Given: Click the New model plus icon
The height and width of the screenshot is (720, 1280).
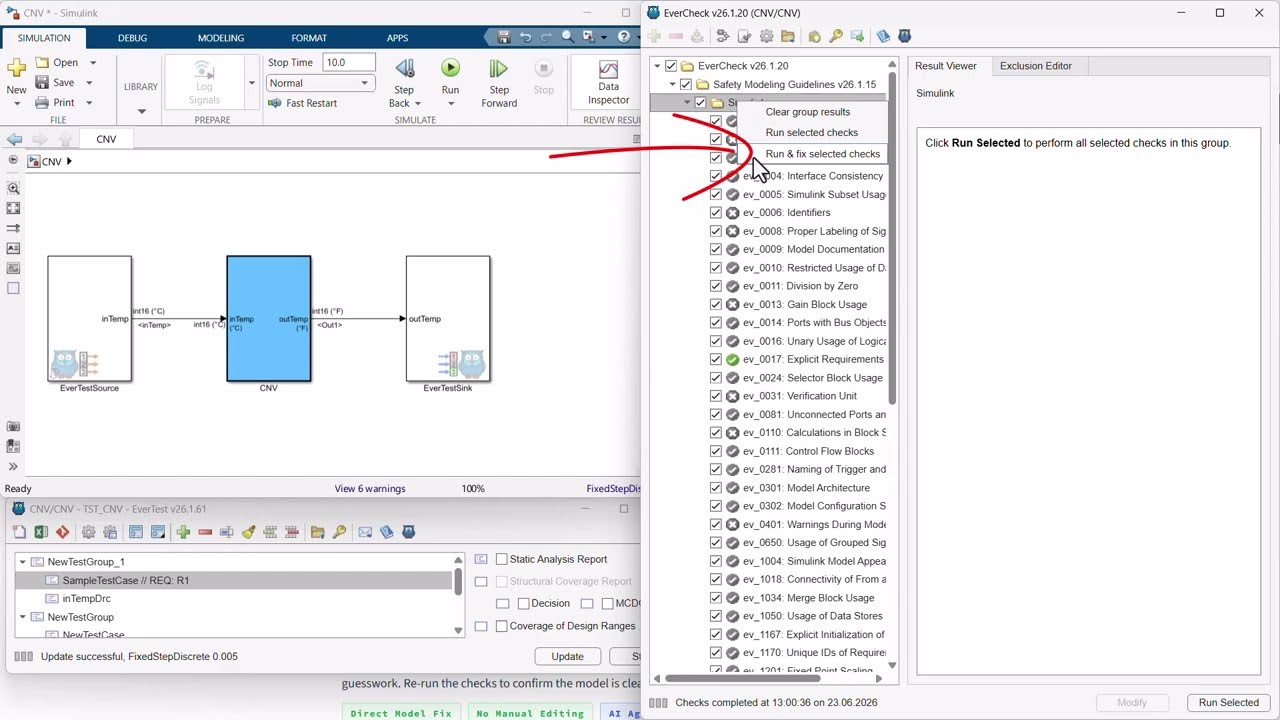Looking at the screenshot, I should pyautogui.click(x=16, y=68).
